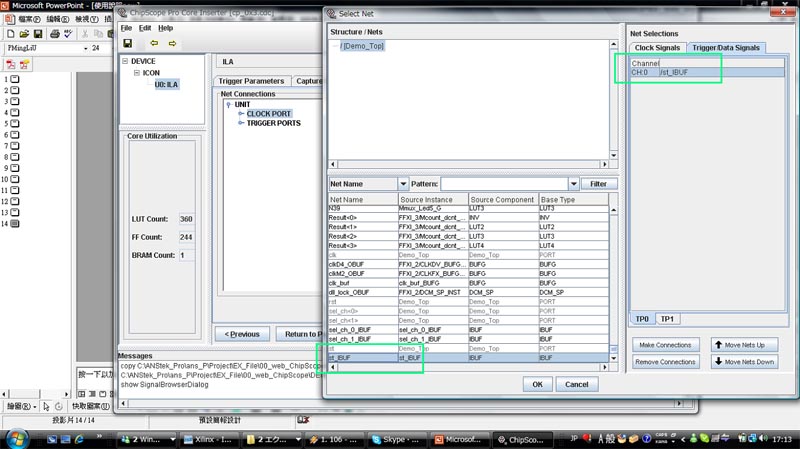The height and width of the screenshot is (449, 800).
Task: Select net row dll_lock_OBUF
Action: (x=468, y=292)
